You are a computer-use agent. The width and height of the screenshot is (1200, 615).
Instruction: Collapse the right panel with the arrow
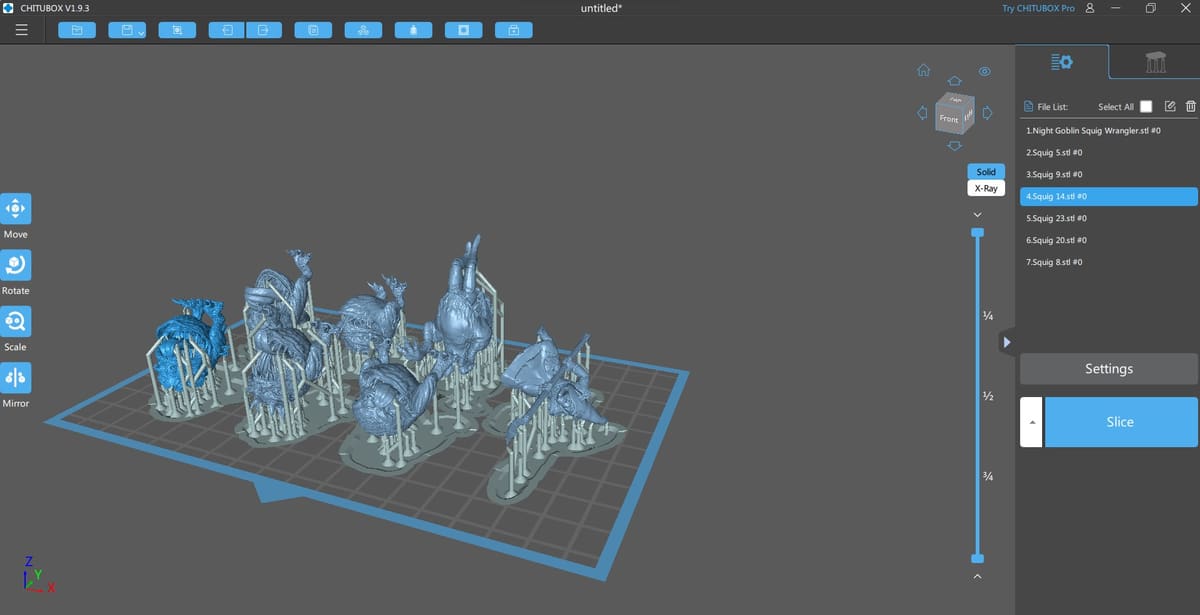pos(1007,343)
